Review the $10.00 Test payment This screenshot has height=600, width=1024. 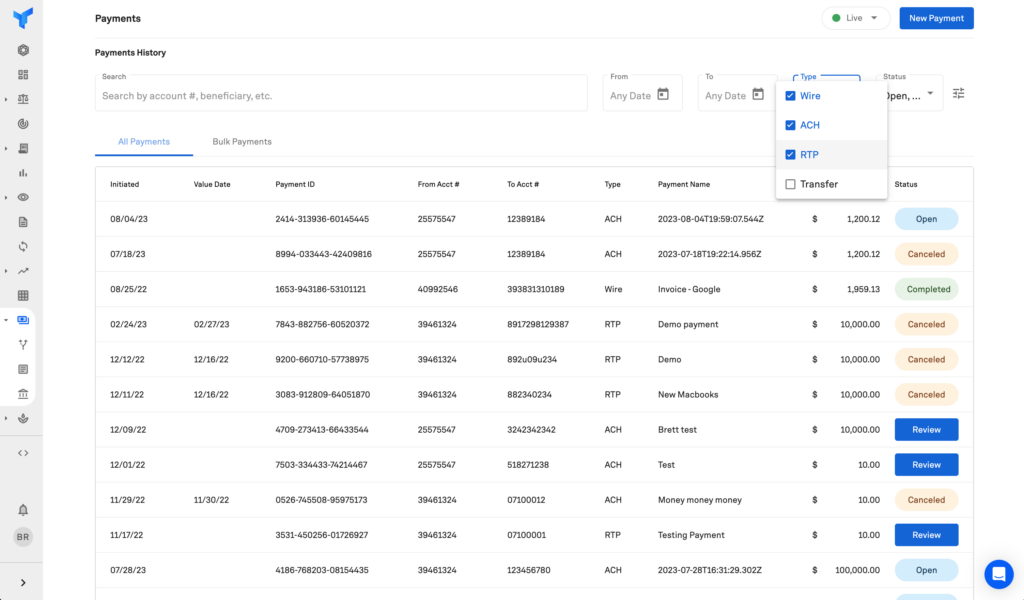pyautogui.click(x=926, y=465)
